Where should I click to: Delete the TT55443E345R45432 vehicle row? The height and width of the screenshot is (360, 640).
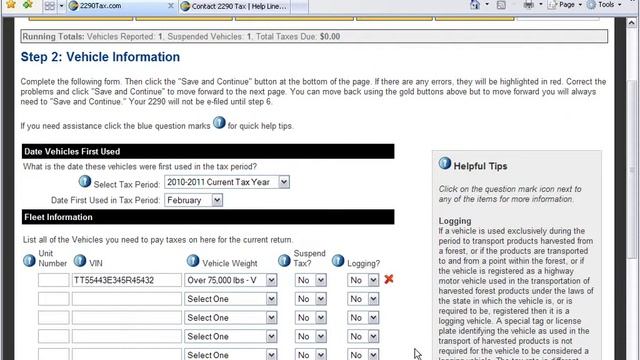click(x=389, y=279)
